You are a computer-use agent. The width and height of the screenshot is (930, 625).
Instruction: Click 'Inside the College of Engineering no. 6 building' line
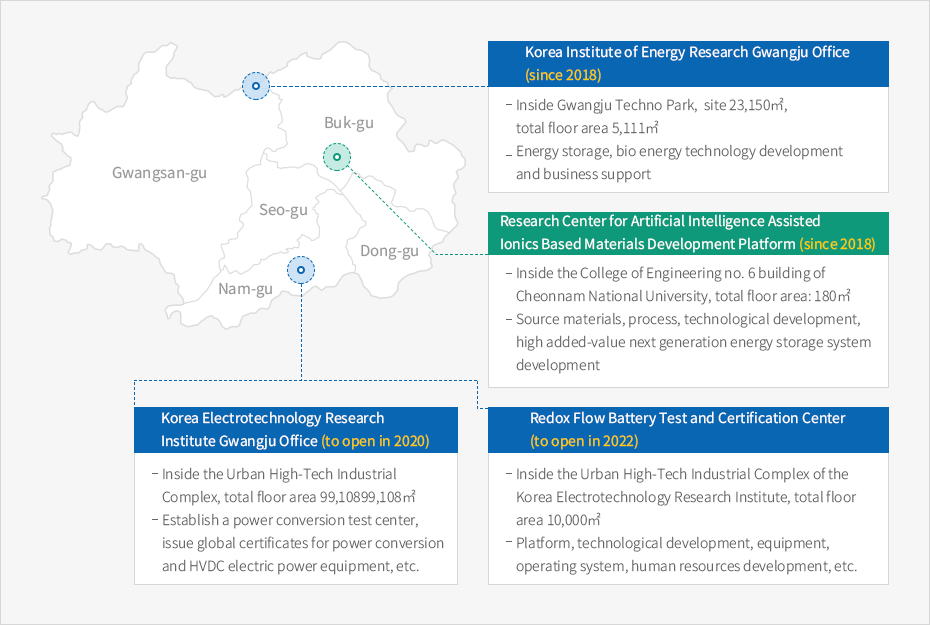[x=670, y=273]
